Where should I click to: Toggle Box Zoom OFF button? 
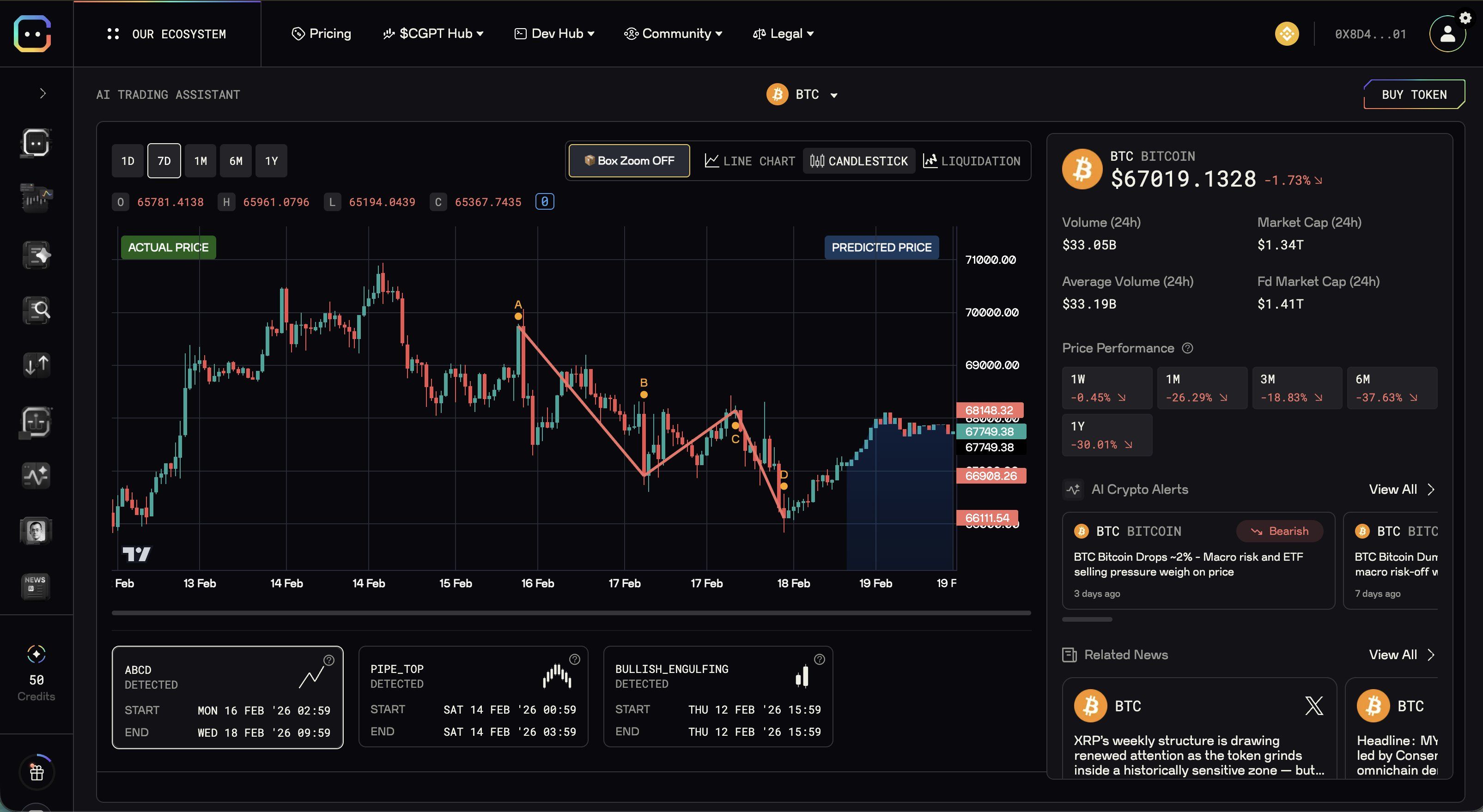pos(629,161)
